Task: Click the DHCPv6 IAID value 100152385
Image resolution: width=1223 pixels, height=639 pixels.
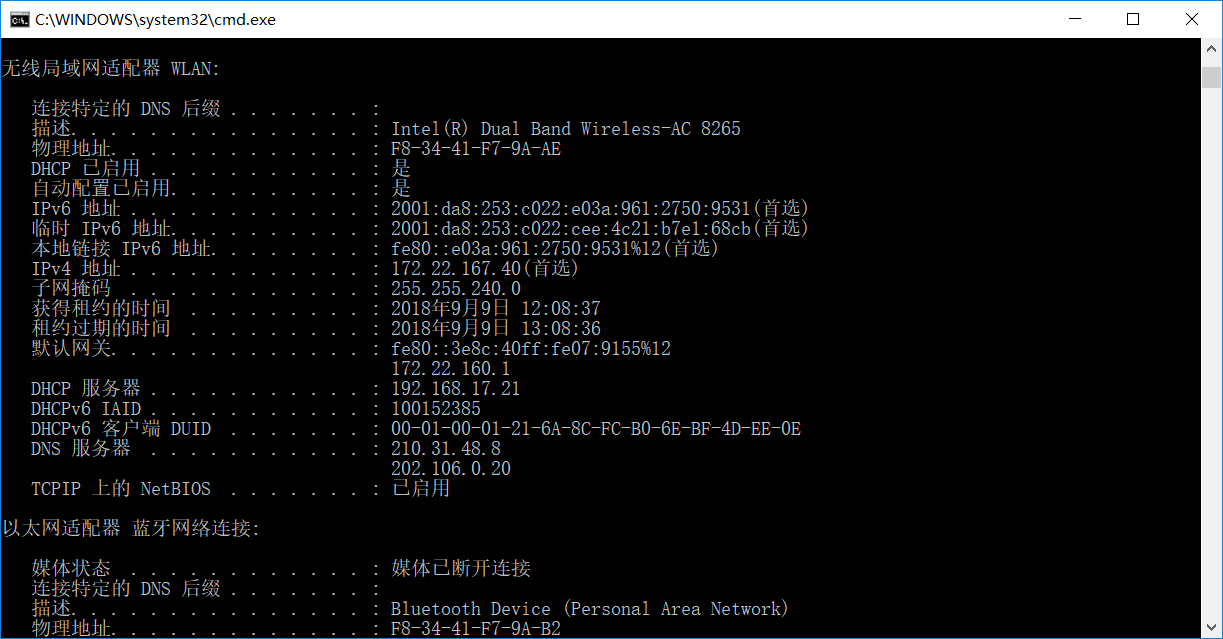Action: [436, 409]
